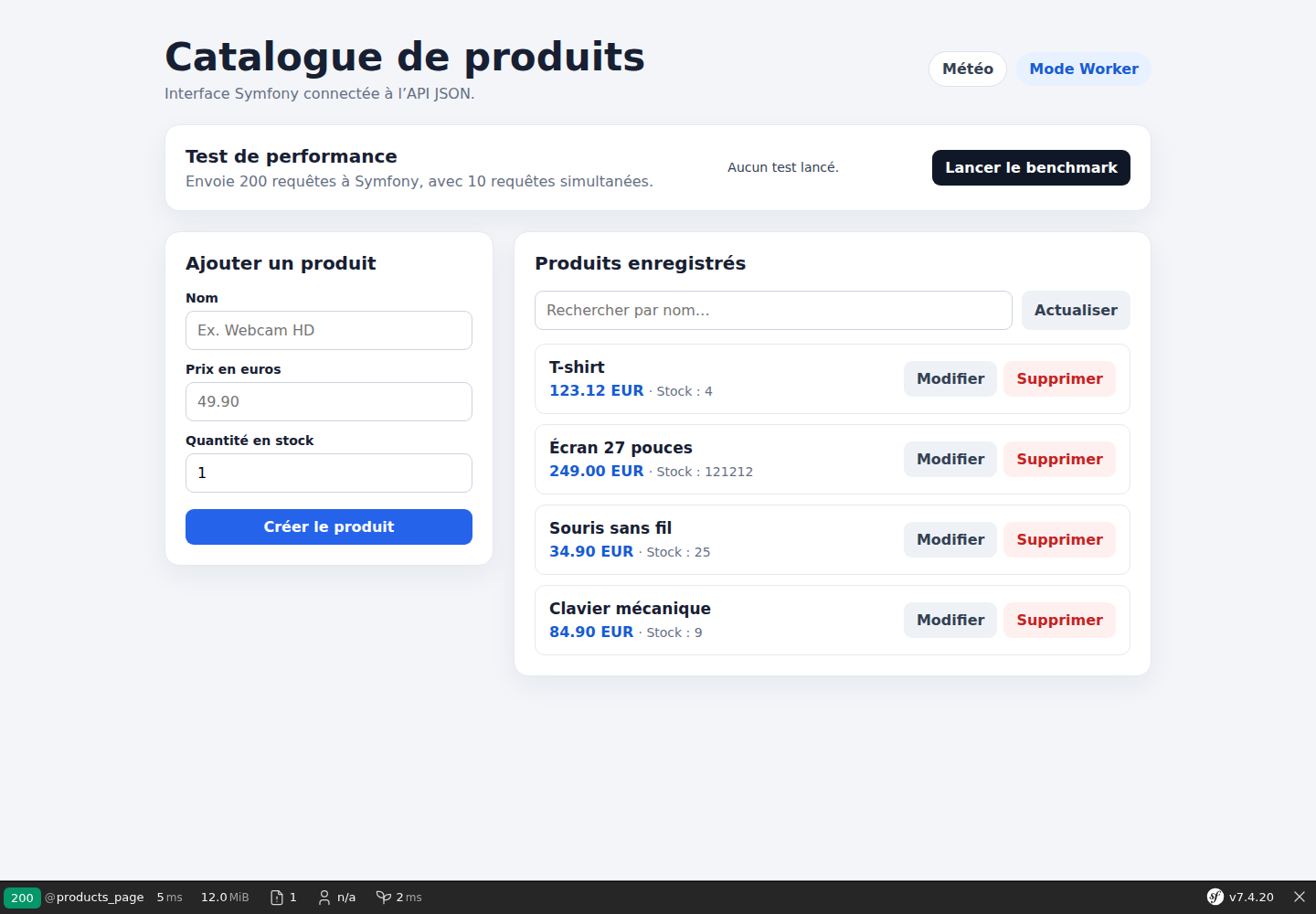Screen dimensions: 1316x914
Task: Modify the T-shirt product
Action: point(950,378)
